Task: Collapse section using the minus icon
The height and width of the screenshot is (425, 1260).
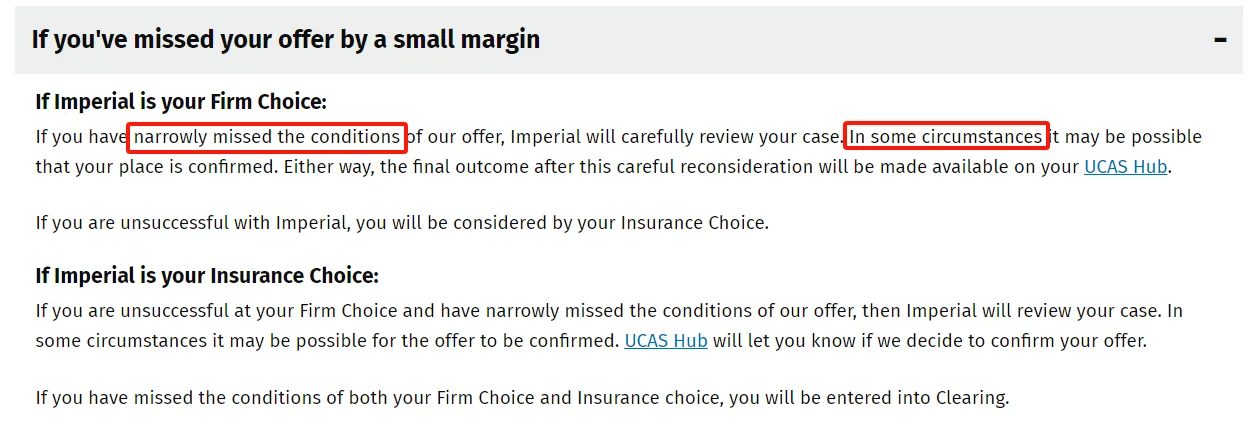Action: (1219, 40)
